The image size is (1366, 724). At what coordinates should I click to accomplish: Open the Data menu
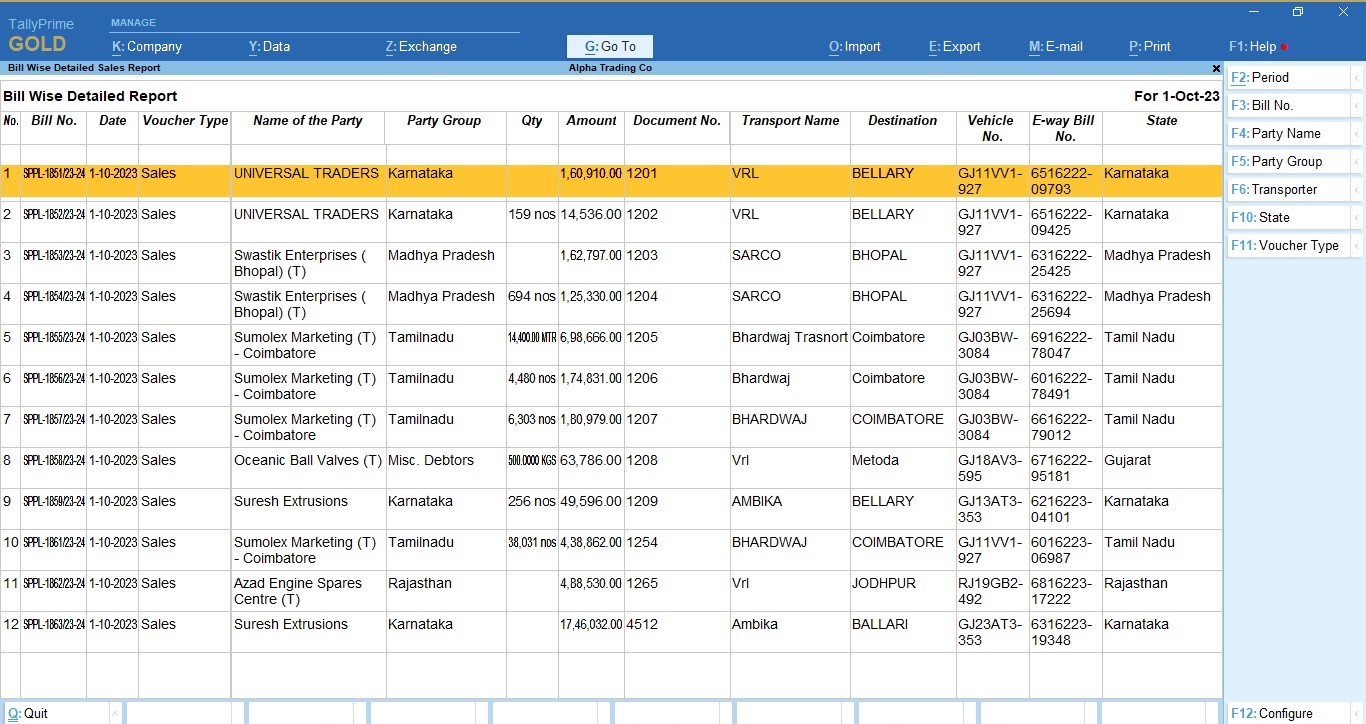[269, 46]
